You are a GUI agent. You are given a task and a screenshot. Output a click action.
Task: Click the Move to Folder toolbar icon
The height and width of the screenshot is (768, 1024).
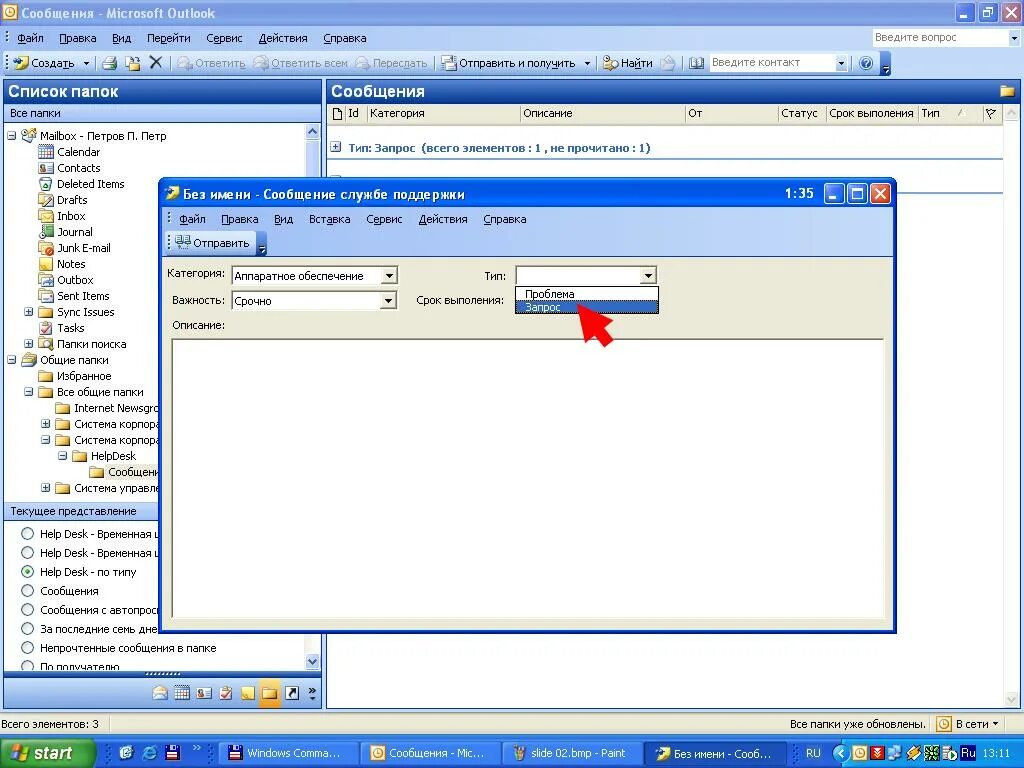click(133, 63)
